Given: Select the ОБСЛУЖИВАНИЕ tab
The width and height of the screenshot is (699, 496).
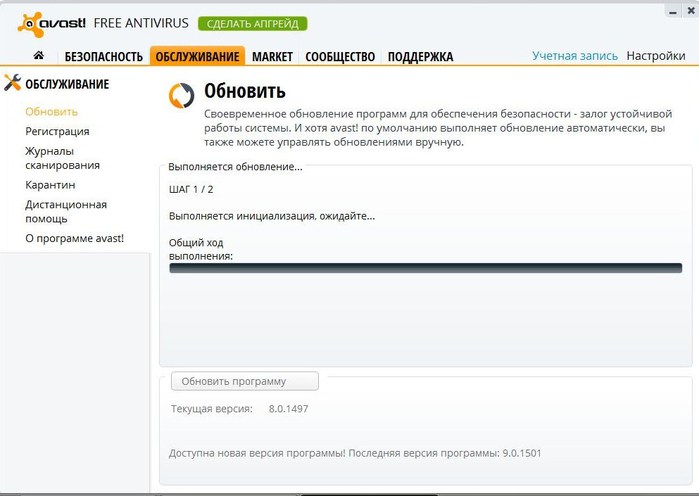Looking at the screenshot, I should [197, 56].
